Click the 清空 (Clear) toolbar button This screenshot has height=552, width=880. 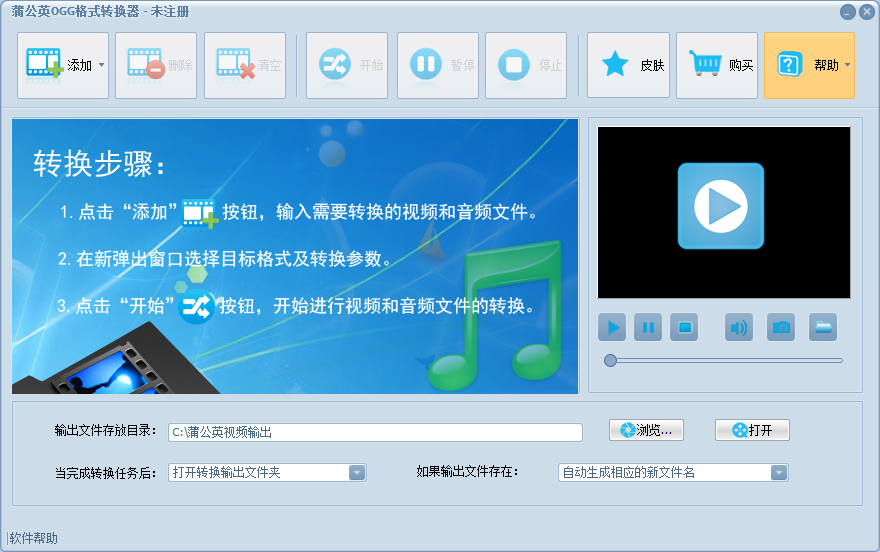click(x=244, y=65)
